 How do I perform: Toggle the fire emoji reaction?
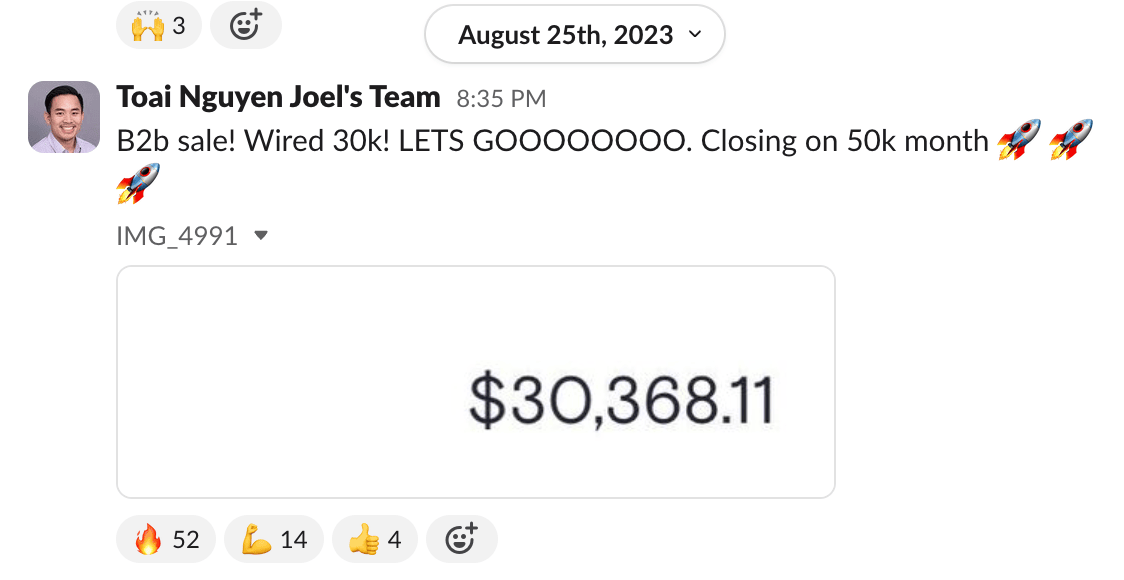click(x=164, y=540)
